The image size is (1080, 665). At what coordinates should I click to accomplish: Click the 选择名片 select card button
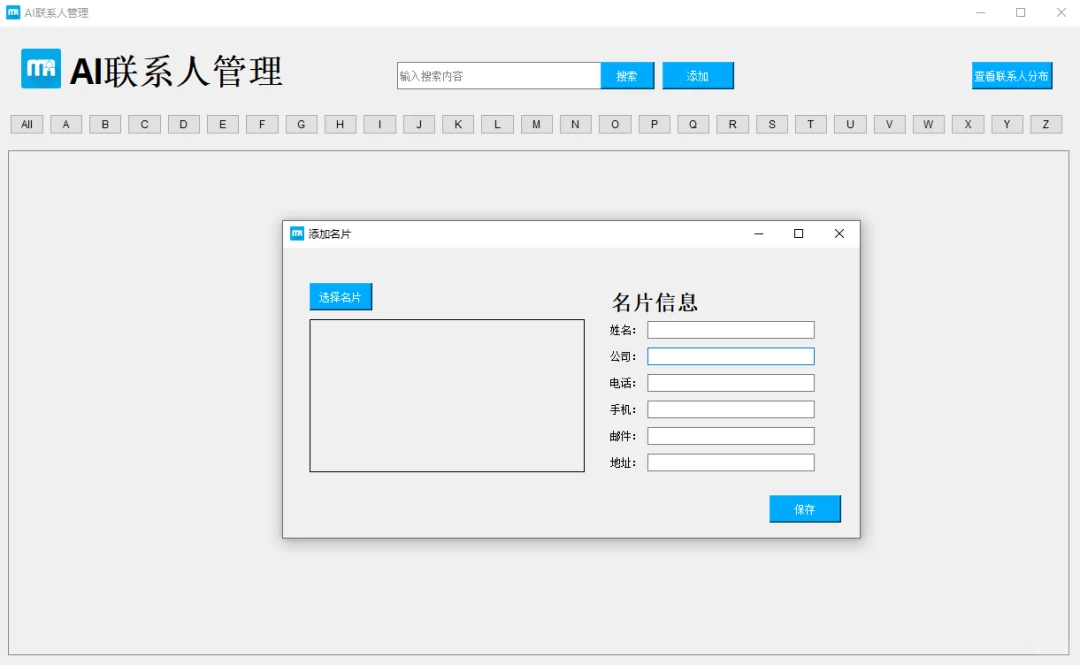[x=340, y=297]
